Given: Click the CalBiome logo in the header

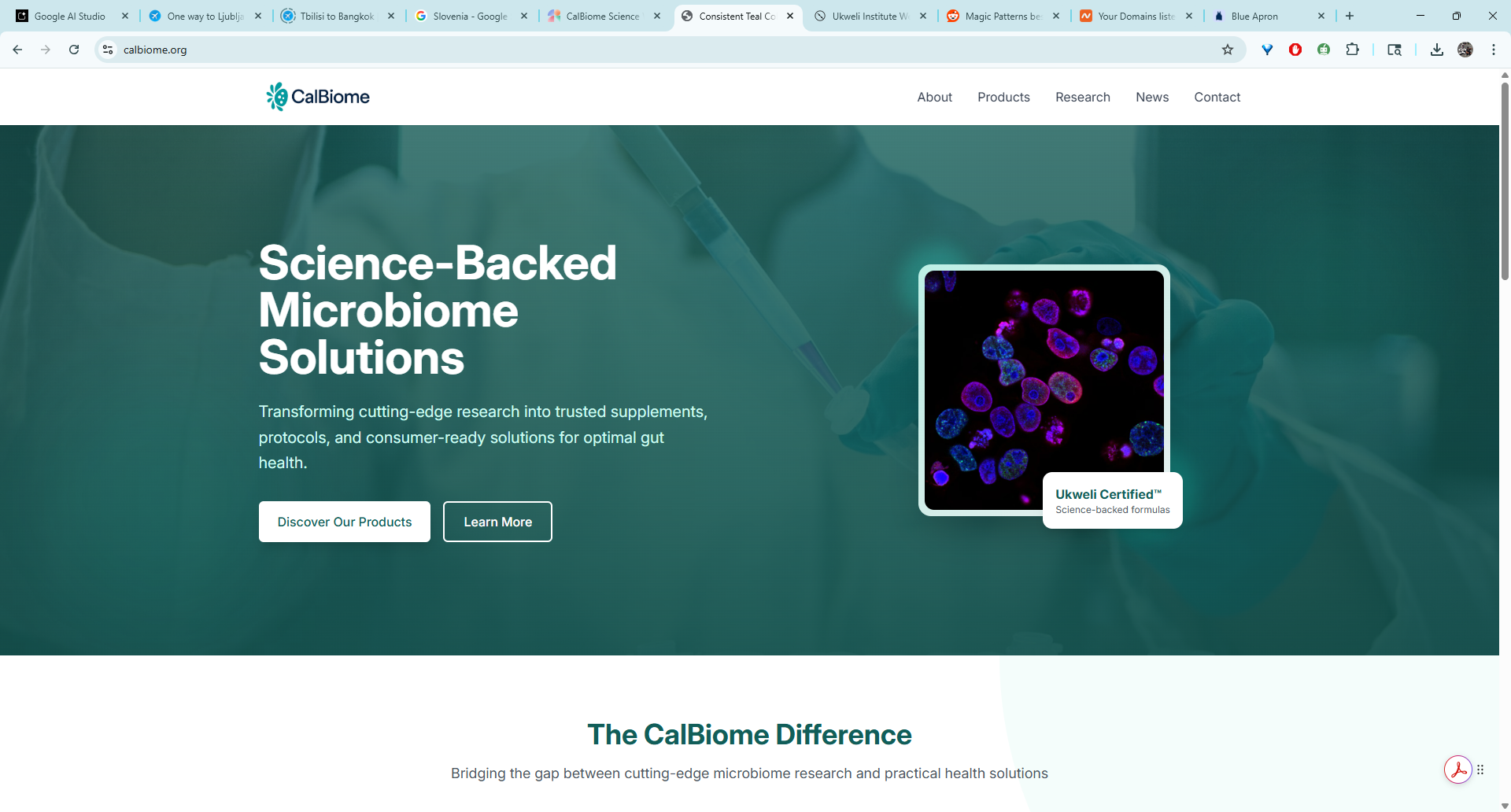Looking at the screenshot, I should pyautogui.click(x=318, y=97).
